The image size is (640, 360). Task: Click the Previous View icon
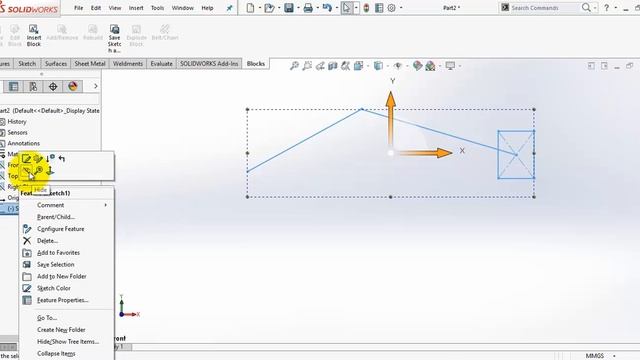click(x=320, y=66)
